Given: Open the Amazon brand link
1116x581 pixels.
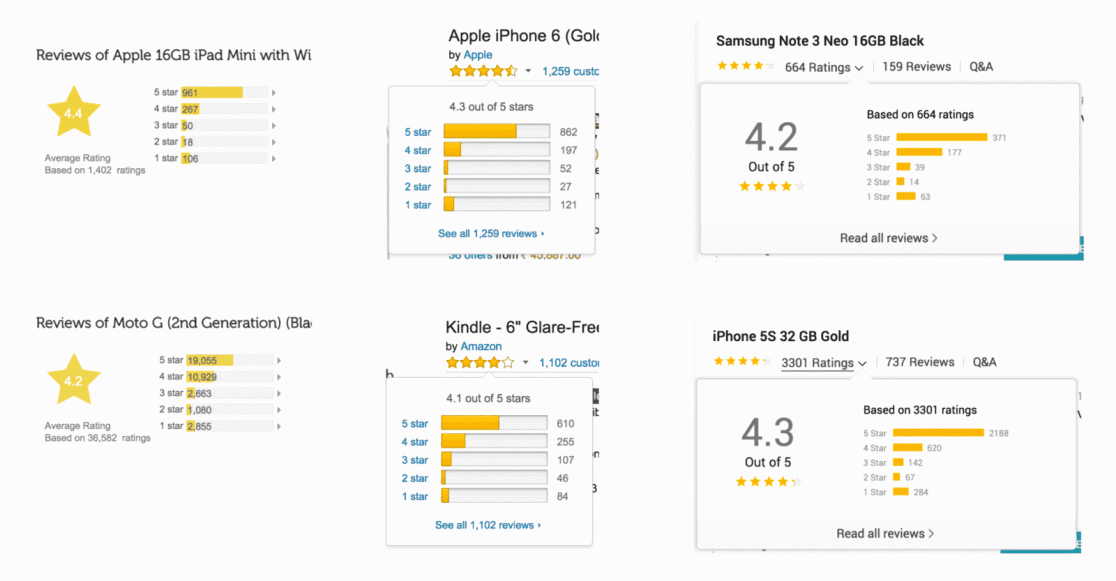Looking at the screenshot, I should pyautogui.click(x=481, y=346).
